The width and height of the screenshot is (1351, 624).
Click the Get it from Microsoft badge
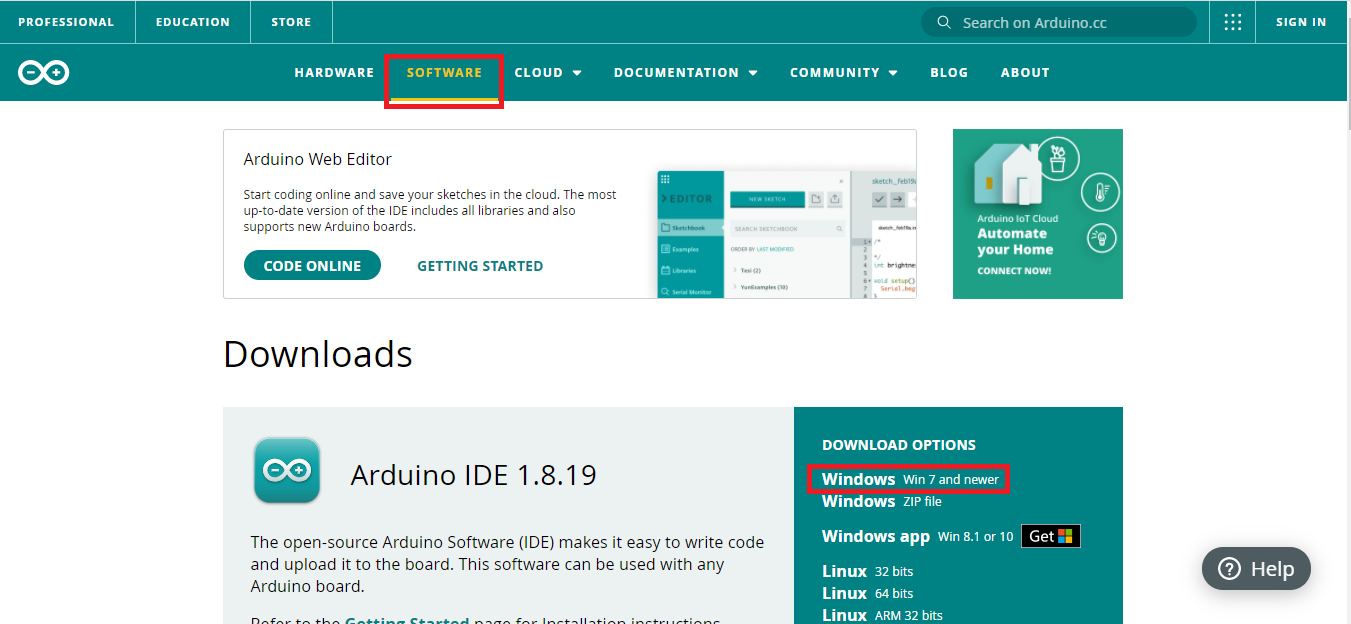1050,536
